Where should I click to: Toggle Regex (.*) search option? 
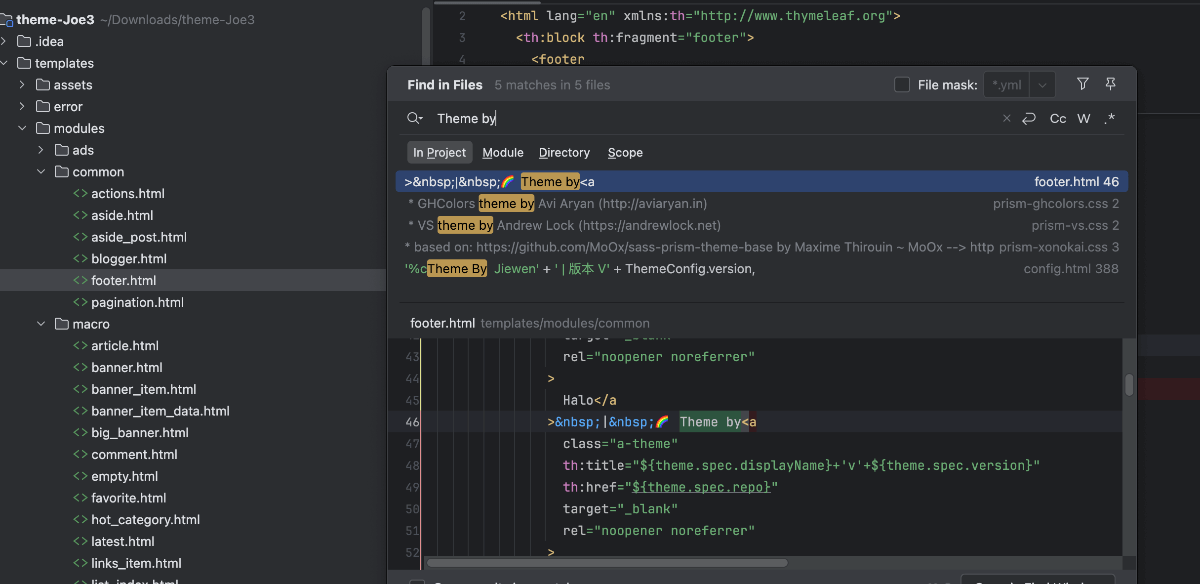[1109, 119]
